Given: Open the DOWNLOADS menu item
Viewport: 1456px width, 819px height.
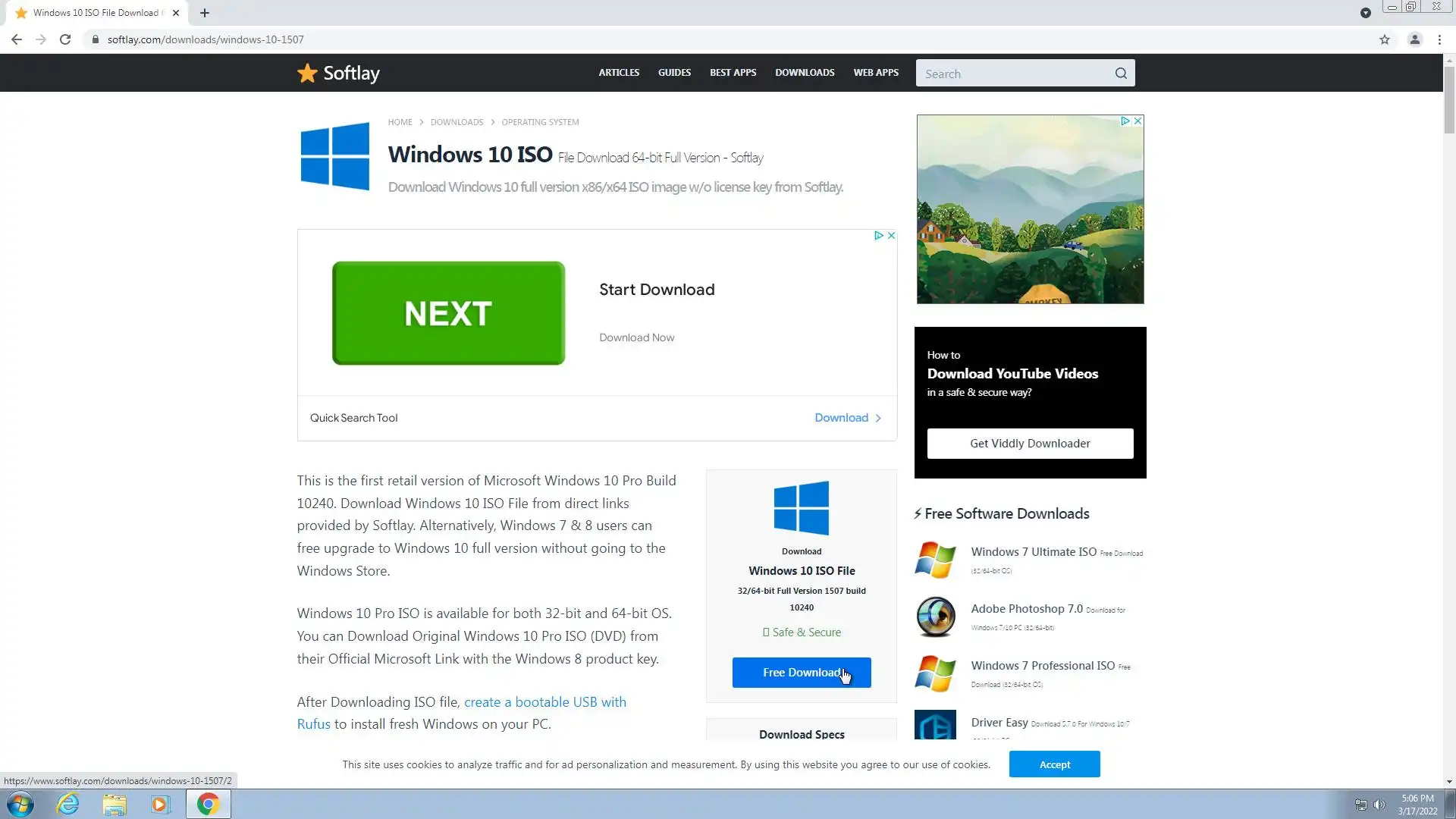Looking at the screenshot, I should (x=805, y=73).
